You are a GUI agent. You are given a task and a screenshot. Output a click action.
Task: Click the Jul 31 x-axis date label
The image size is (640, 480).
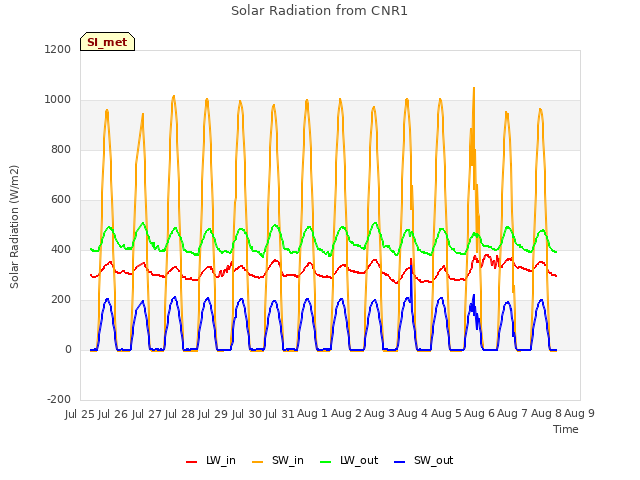tap(280, 414)
